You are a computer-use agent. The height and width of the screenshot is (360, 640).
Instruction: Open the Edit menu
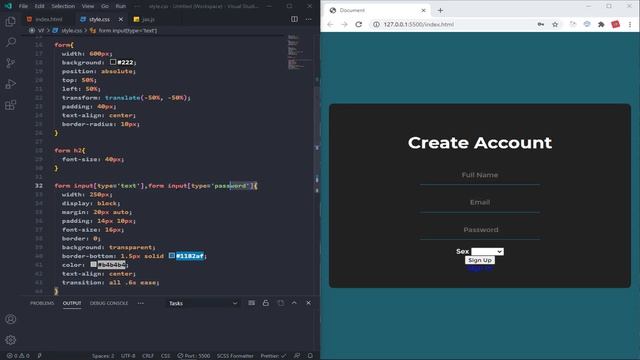click(39, 6)
